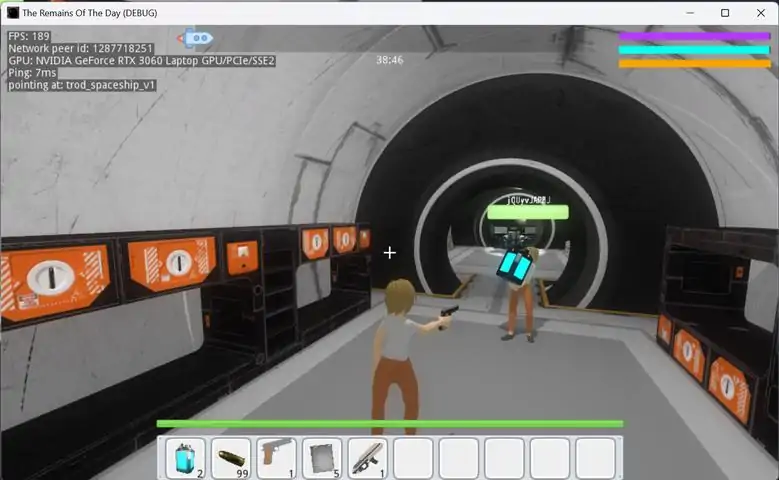The width and height of the screenshot is (779, 480).
Task: Click the purple status bar
Action: pos(694,36)
